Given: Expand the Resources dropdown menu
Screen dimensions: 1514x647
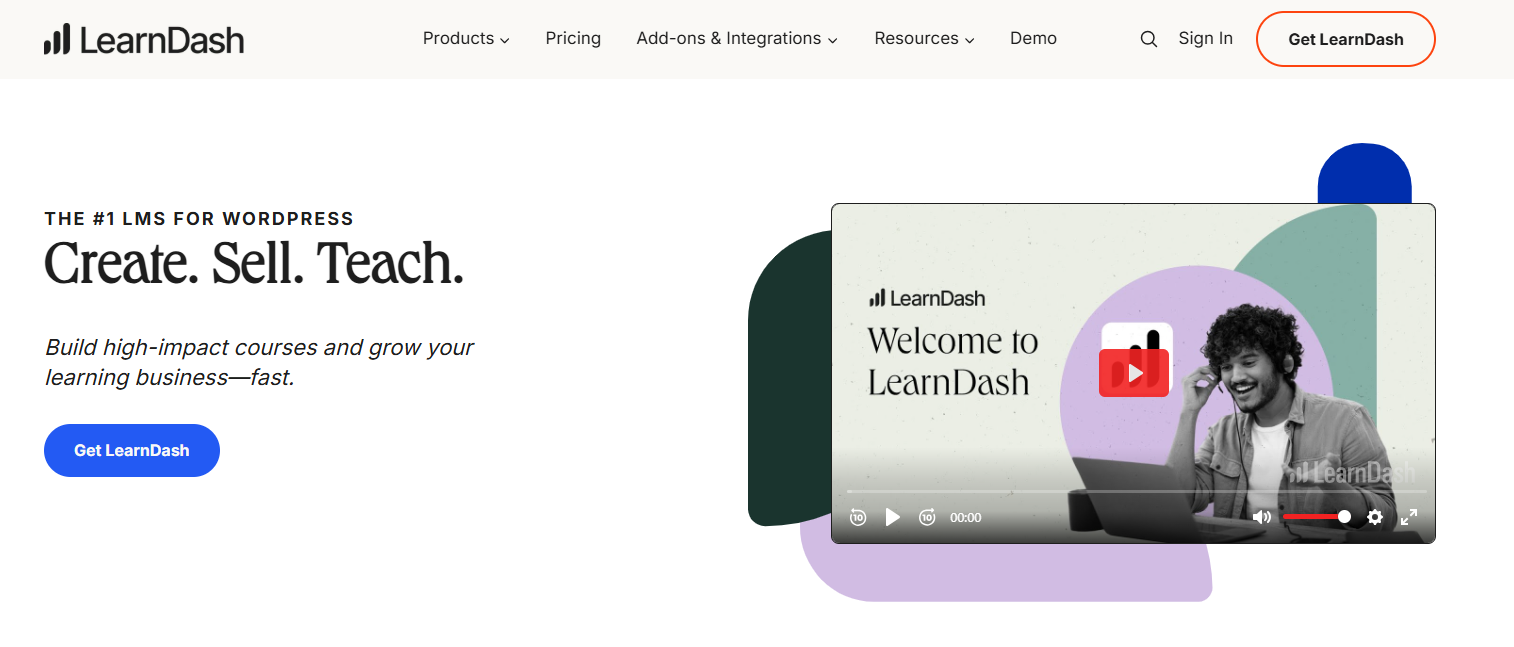Looking at the screenshot, I should pos(924,39).
